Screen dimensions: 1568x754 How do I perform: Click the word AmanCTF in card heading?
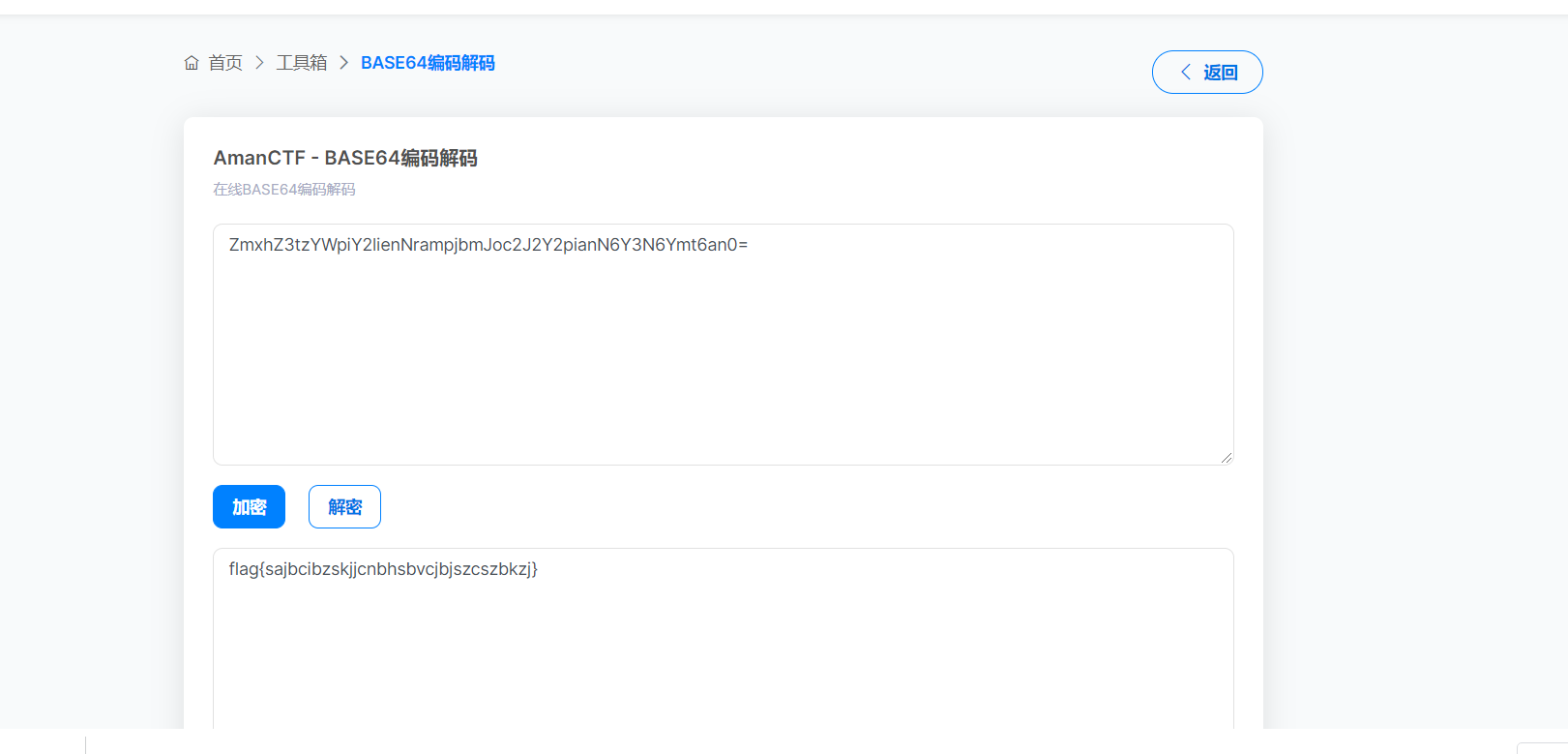pyautogui.click(x=259, y=158)
